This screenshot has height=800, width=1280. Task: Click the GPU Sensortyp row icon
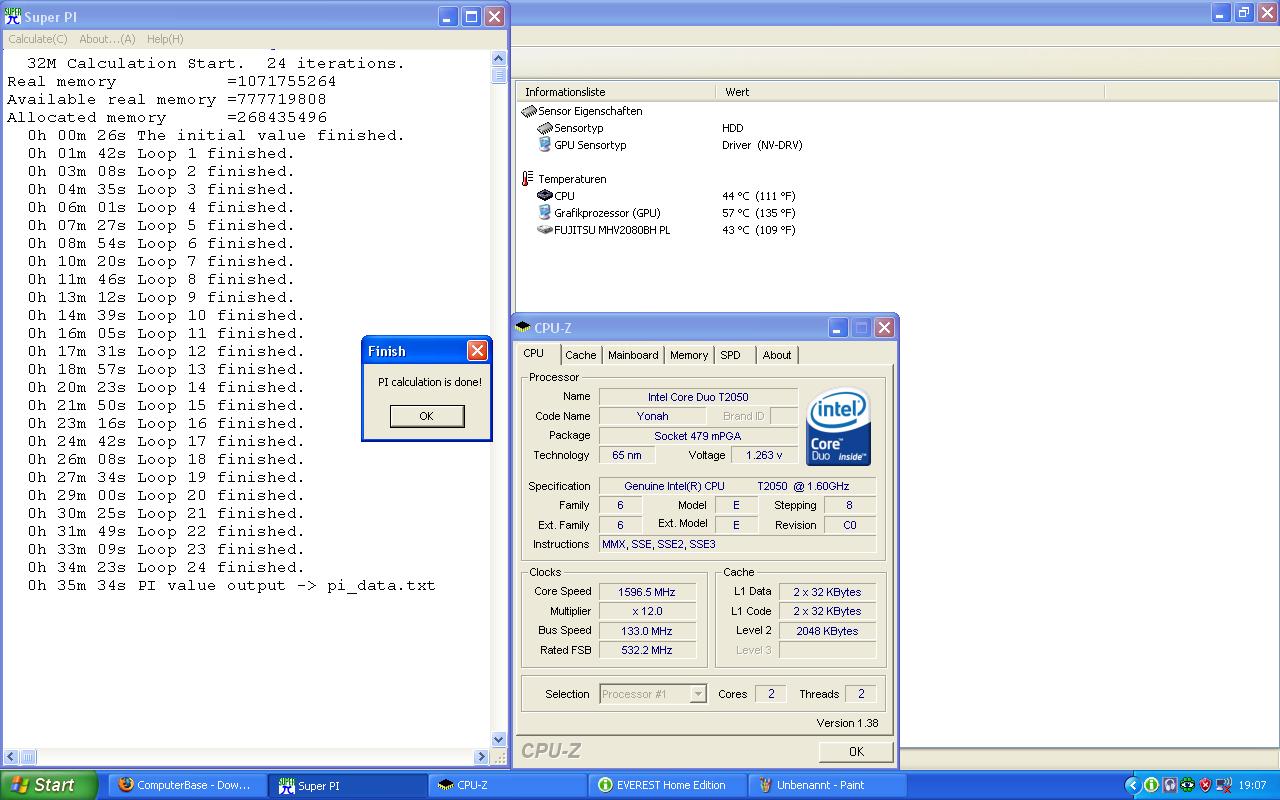545,145
